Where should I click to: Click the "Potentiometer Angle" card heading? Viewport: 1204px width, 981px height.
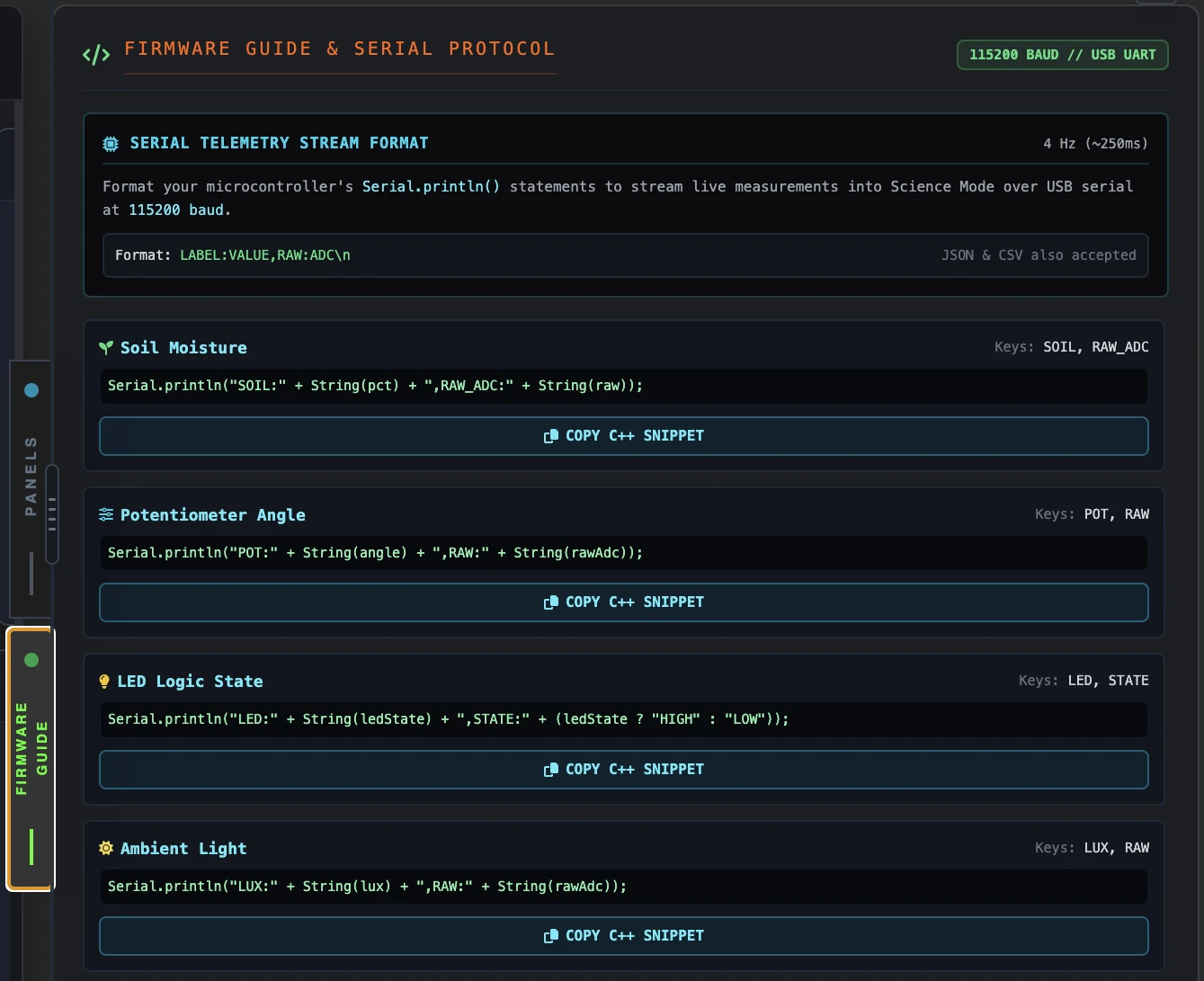213,515
